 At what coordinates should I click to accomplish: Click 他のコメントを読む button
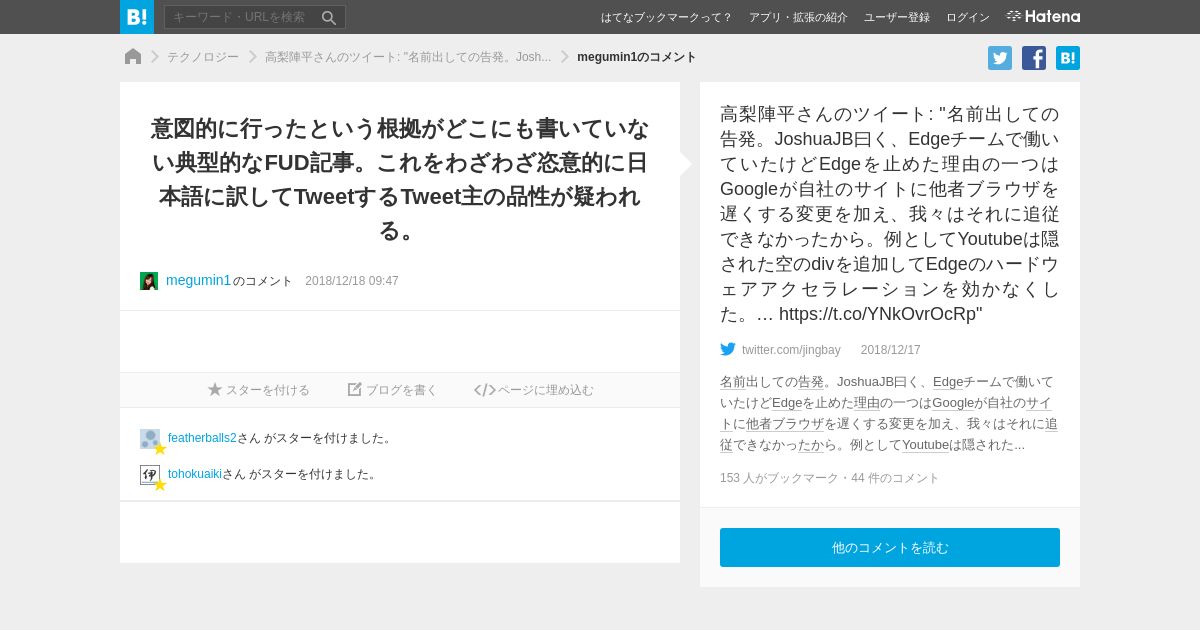890,548
